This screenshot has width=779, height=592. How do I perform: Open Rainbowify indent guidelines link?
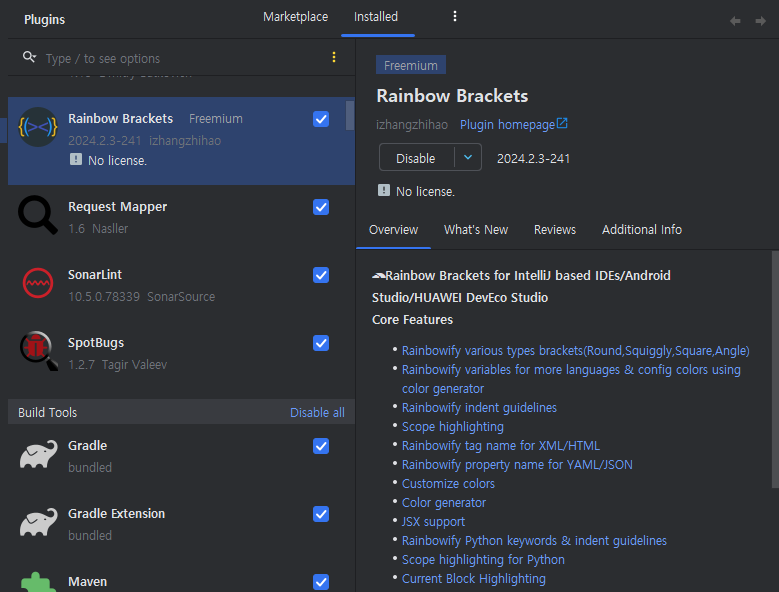479,408
